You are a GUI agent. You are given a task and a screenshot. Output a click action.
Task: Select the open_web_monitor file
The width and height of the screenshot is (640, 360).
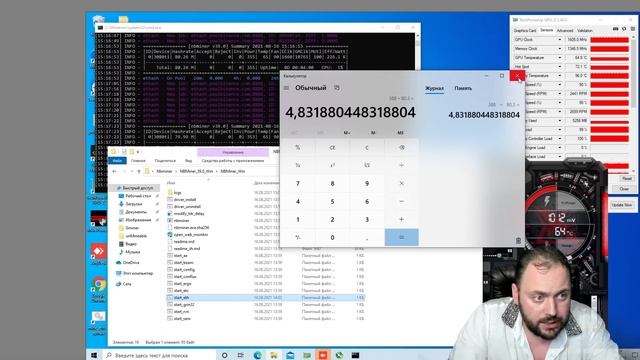click(x=191, y=235)
